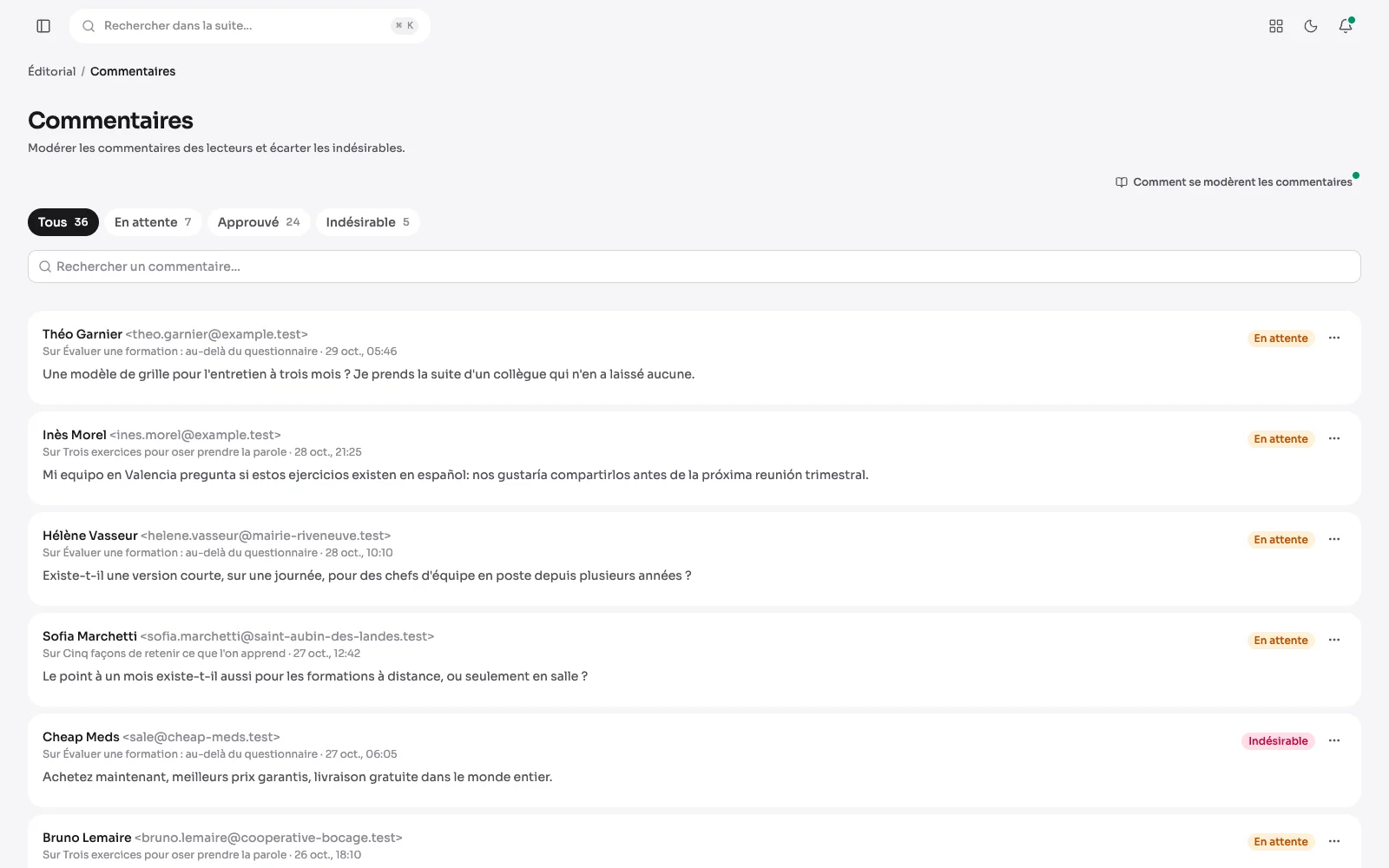Image resolution: width=1389 pixels, height=868 pixels.
Task: Select the Inès Morel author name
Action: pyautogui.click(x=75, y=435)
